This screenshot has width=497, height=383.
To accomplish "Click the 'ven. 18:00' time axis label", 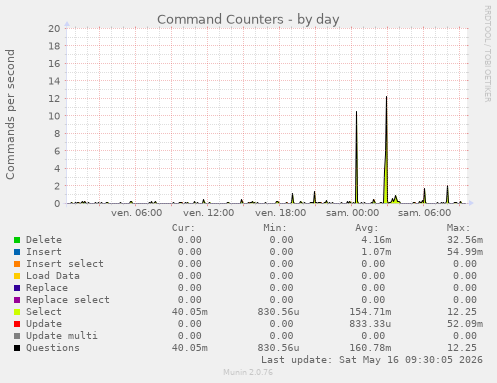I will (281, 213).
